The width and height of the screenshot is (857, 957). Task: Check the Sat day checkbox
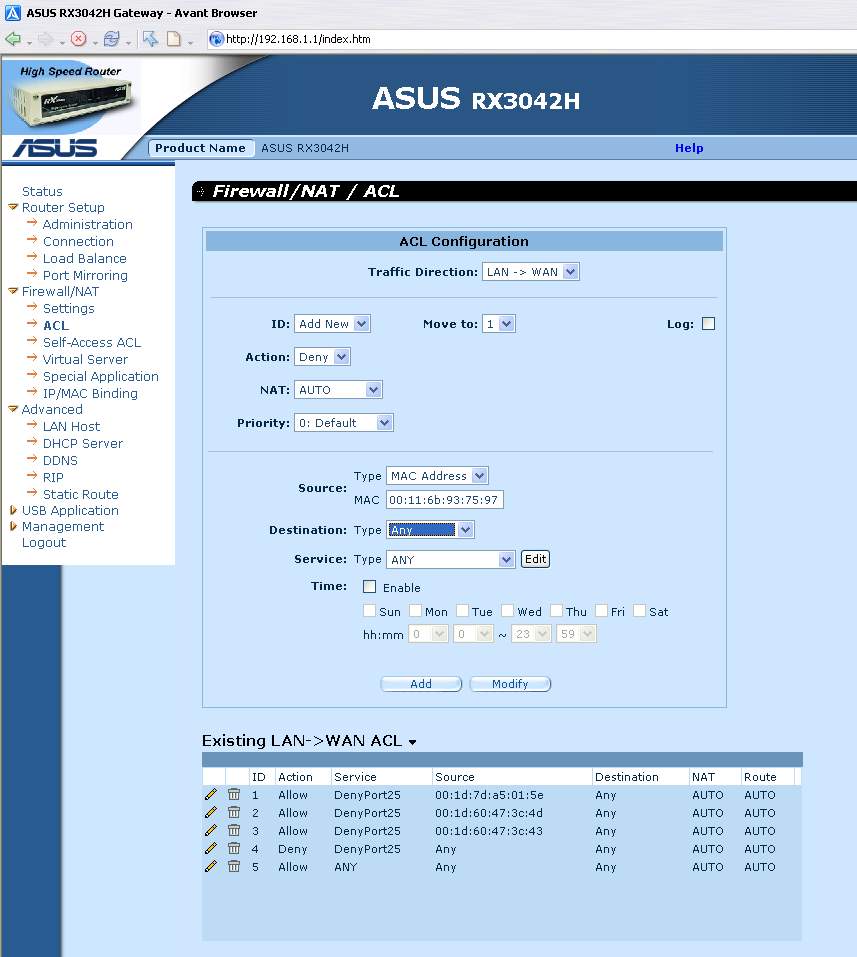coord(639,611)
